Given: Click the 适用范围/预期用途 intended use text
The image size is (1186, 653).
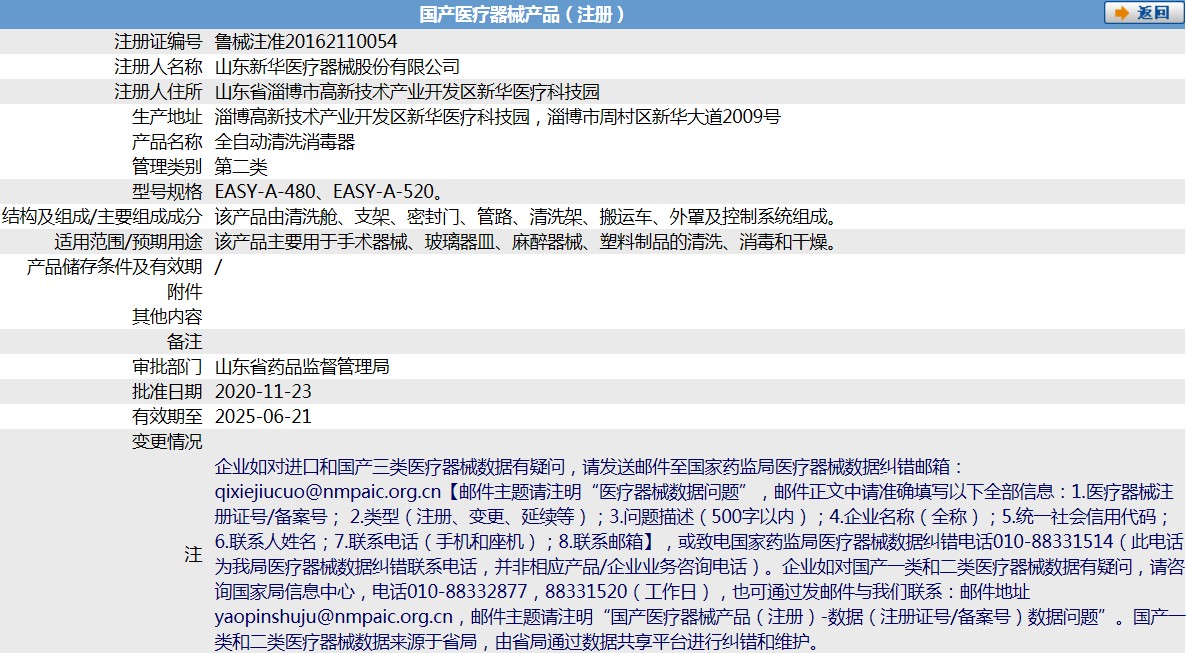Looking at the screenshot, I should tap(525, 242).
